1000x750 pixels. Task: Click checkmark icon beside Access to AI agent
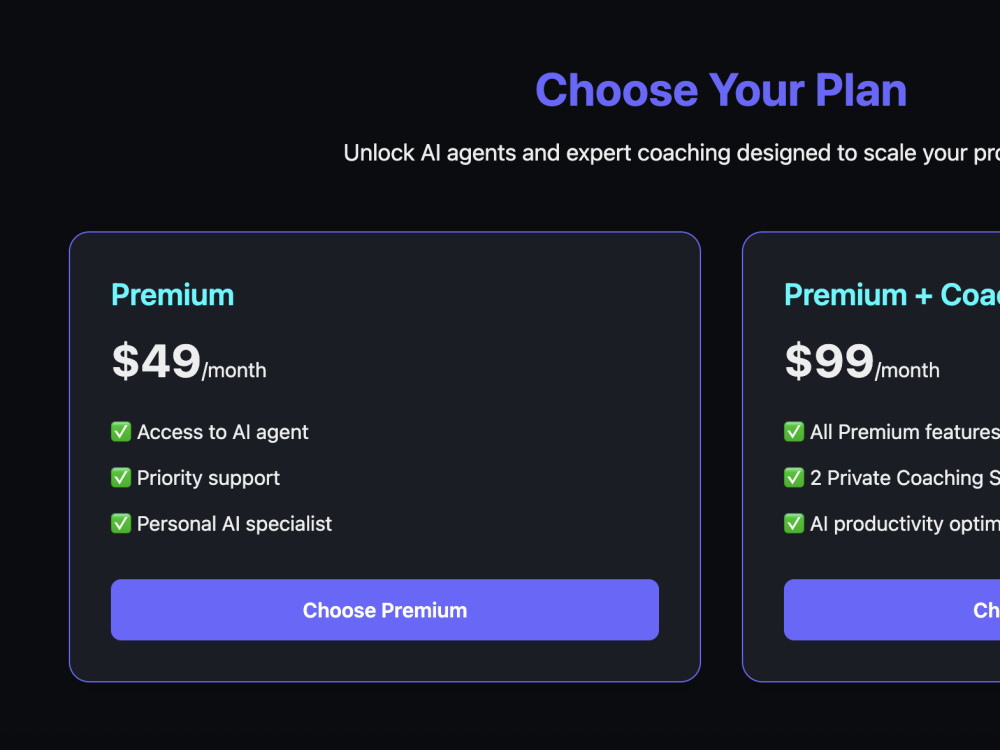[x=121, y=432]
